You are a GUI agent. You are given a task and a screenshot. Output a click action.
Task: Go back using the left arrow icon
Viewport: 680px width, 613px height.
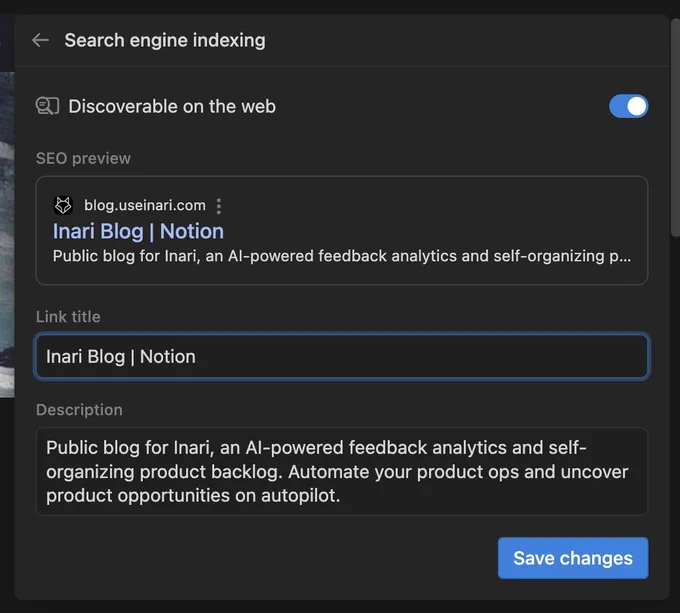[x=40, y=40]
